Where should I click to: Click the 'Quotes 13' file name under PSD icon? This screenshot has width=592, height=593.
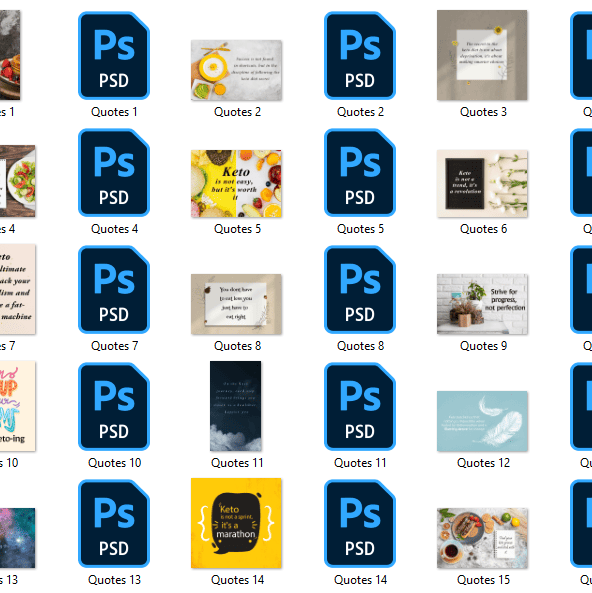pyautogui.click(x=114, y=580)
